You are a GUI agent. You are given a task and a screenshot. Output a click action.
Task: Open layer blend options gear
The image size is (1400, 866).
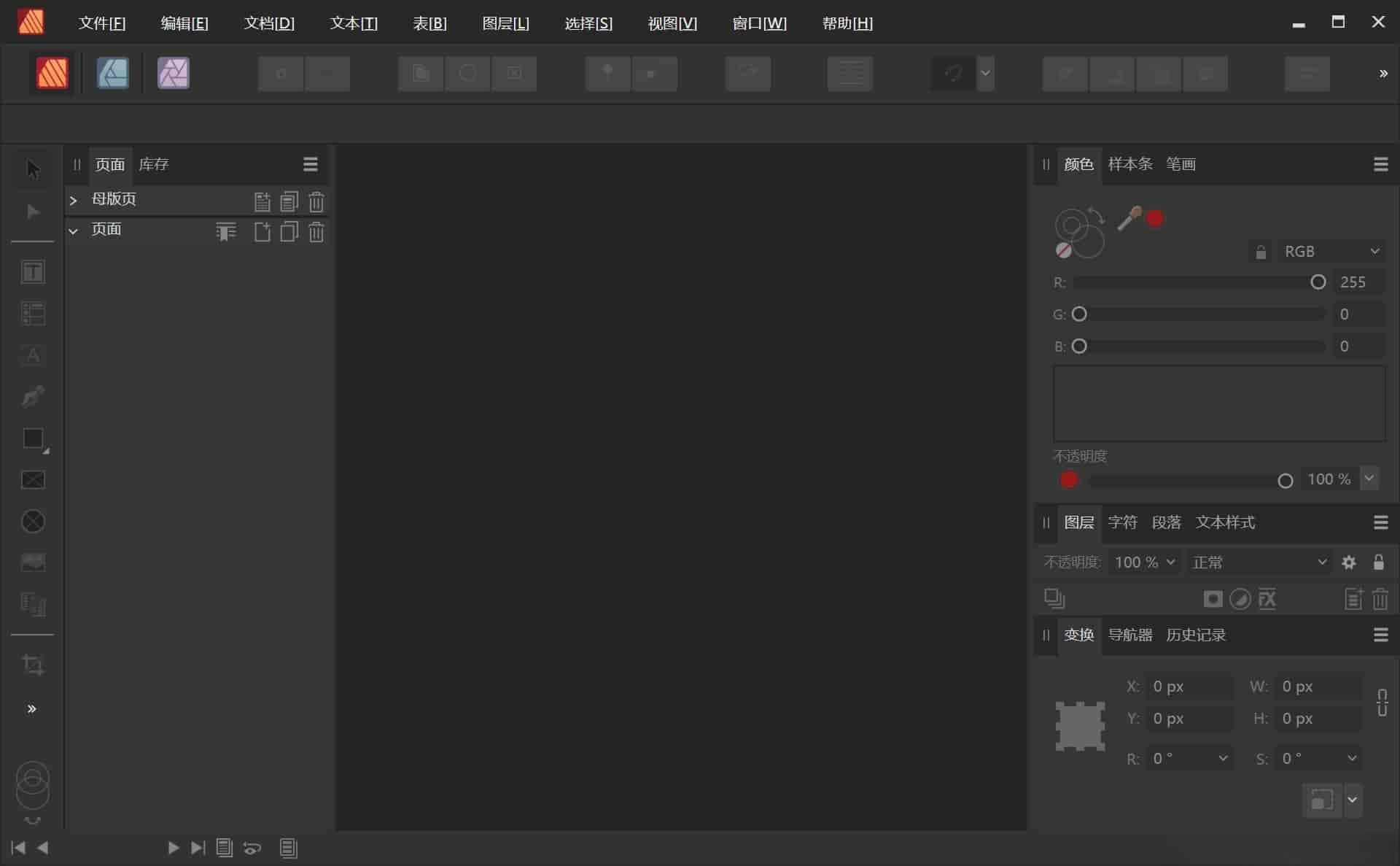click(x=1349, y=562)
